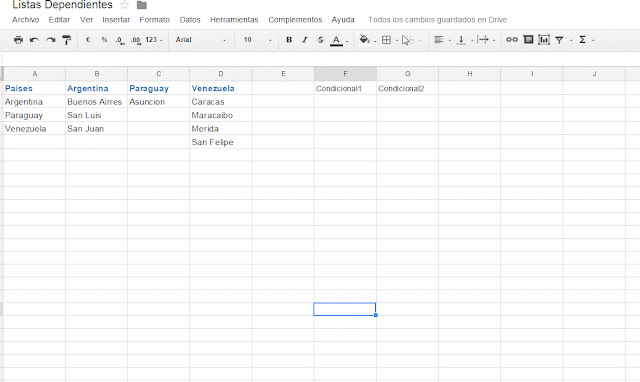Image resolution: width=640 pixels, height=382 pixels.
Task: Open the functions Σ menu
Action: click(582, 40)
